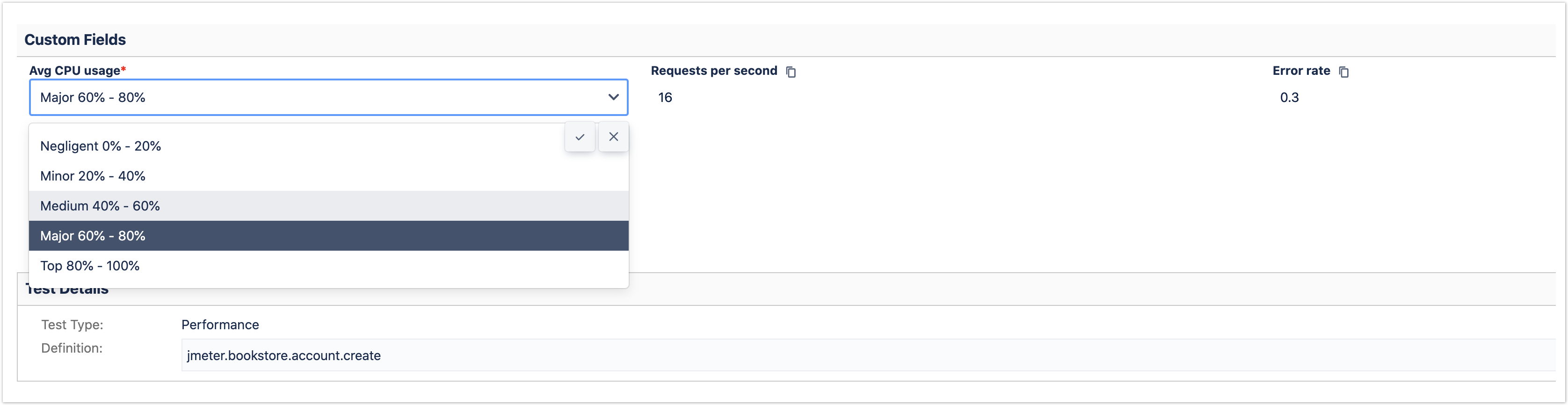Click the Custom Fields section header
1568x405 pixels.
click(75, 40)
